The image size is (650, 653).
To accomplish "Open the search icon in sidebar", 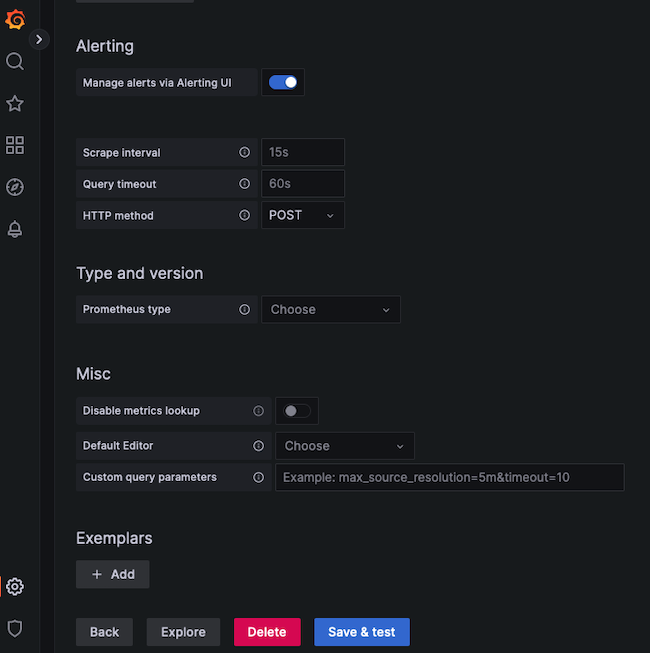I will coord(15,62).
